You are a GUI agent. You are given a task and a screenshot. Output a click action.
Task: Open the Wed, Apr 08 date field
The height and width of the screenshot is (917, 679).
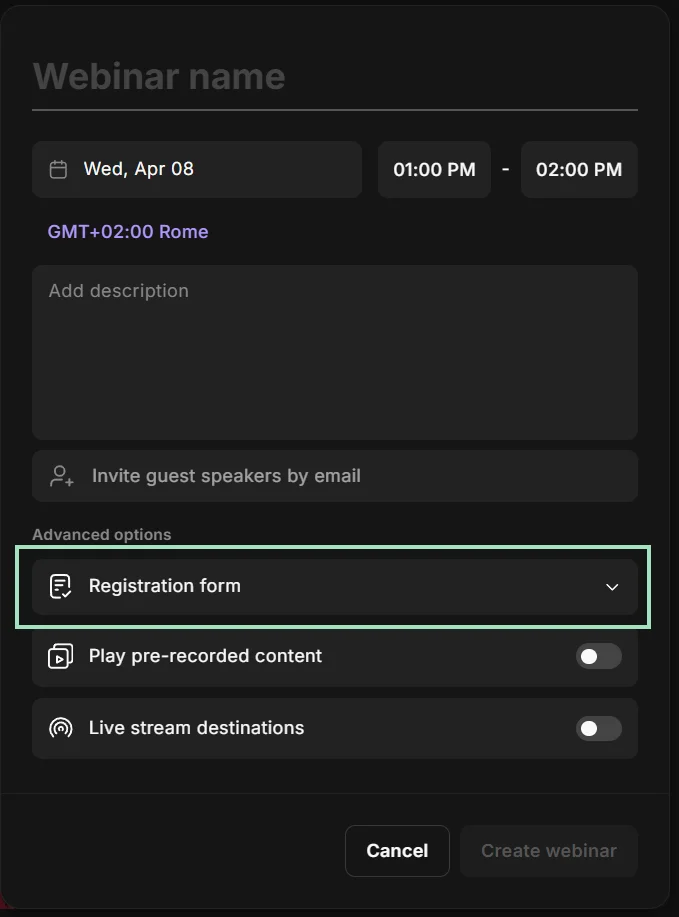tap(196, 169)
